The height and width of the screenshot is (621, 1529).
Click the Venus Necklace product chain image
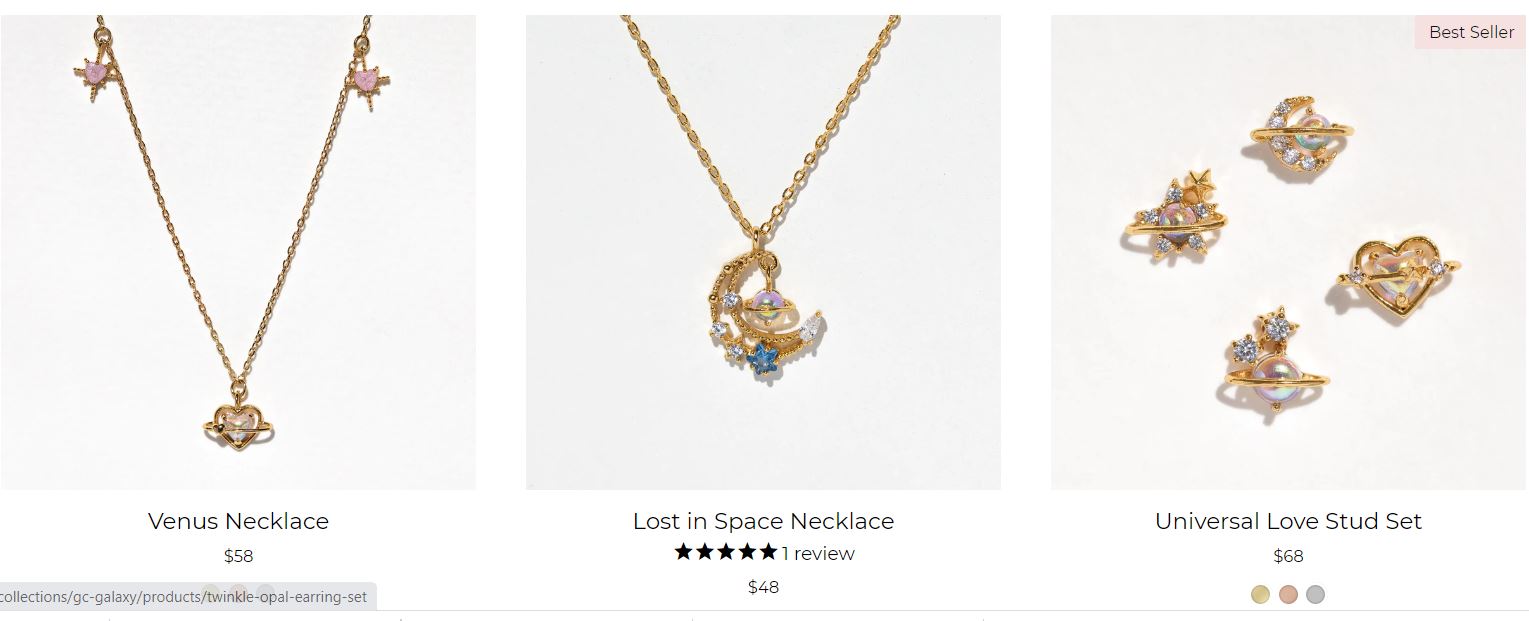(x=238, y=252)
